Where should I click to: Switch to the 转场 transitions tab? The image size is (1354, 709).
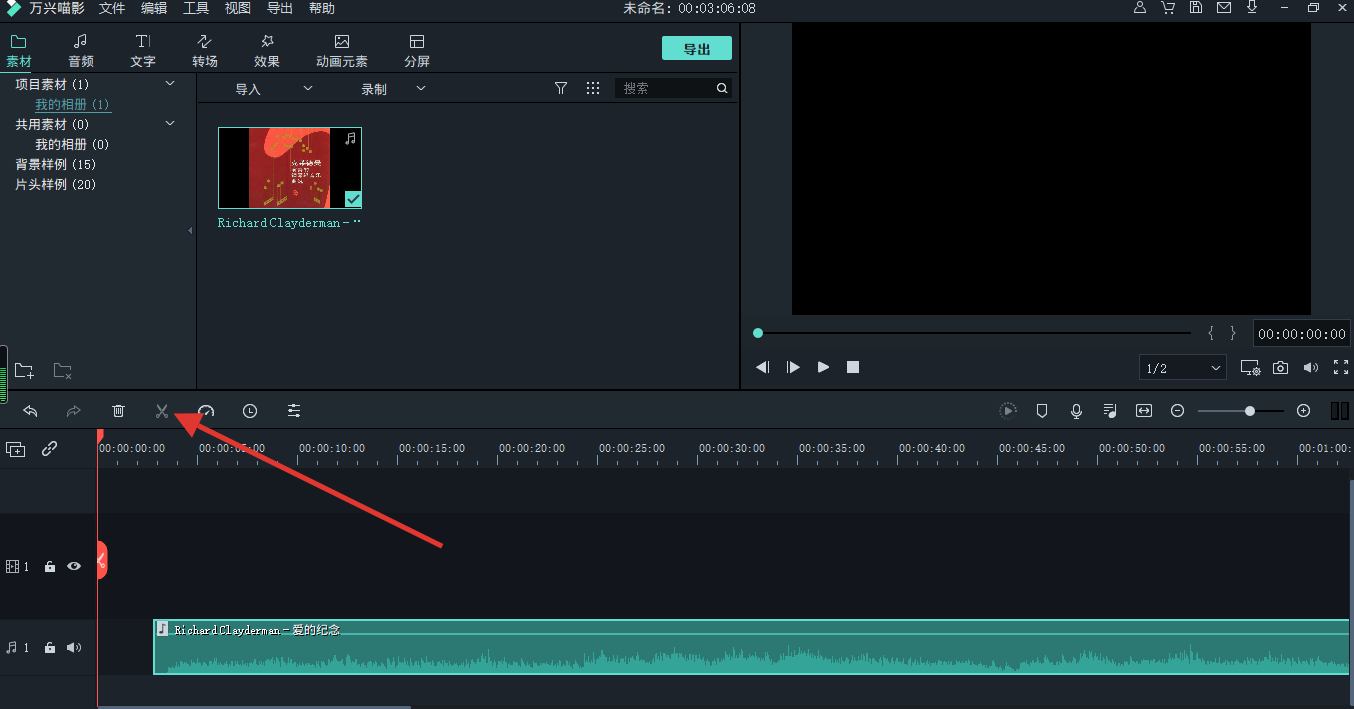point(205,50)
